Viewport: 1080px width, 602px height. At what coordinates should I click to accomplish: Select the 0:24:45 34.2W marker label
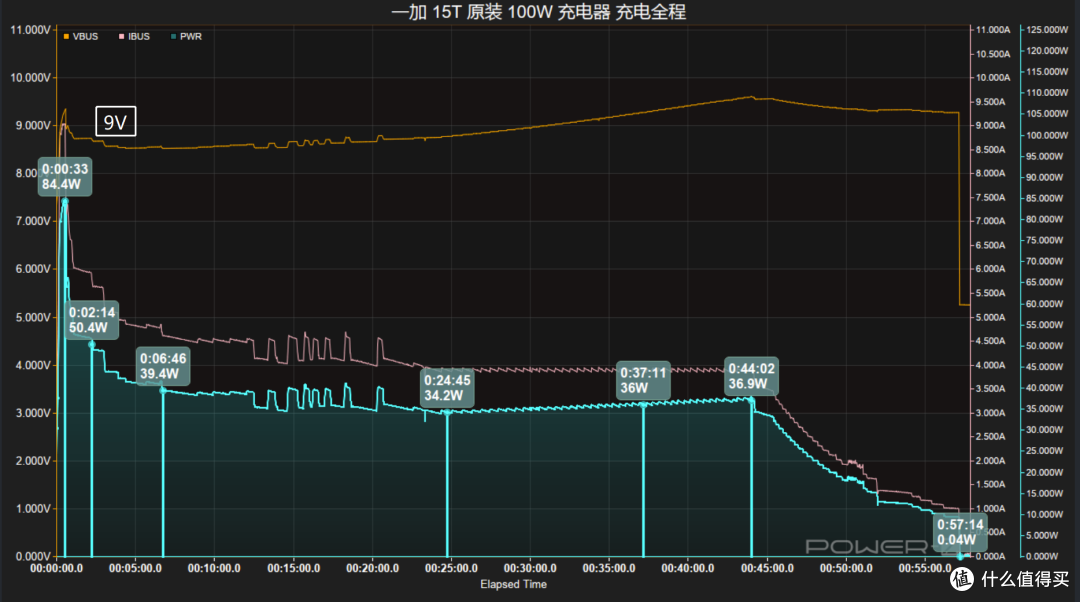(447, 388)
